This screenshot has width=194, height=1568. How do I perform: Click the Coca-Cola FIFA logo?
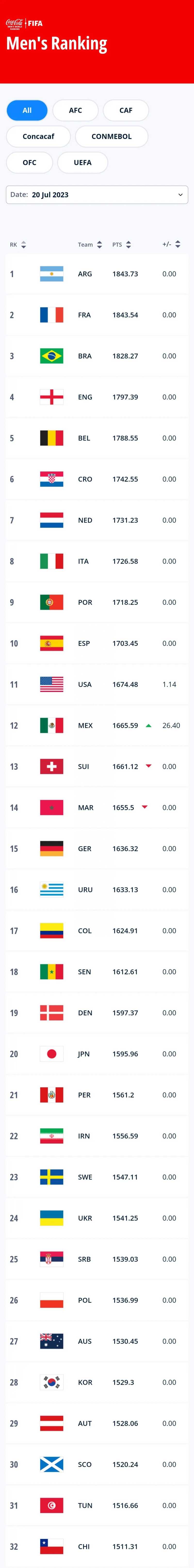(x=24, y=24)
